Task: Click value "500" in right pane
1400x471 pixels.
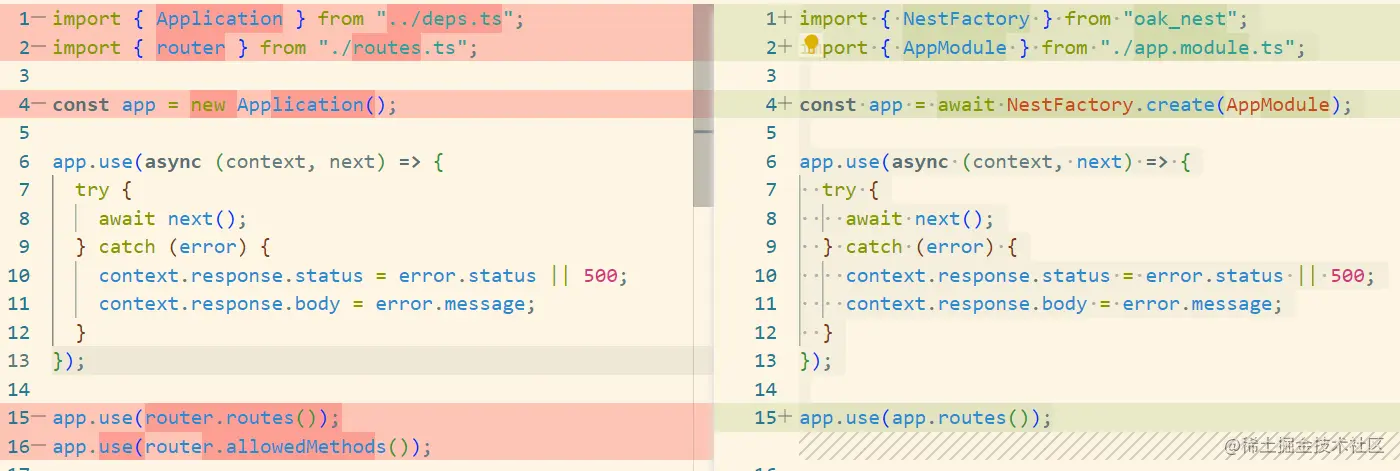Action: pos(1347,275)
